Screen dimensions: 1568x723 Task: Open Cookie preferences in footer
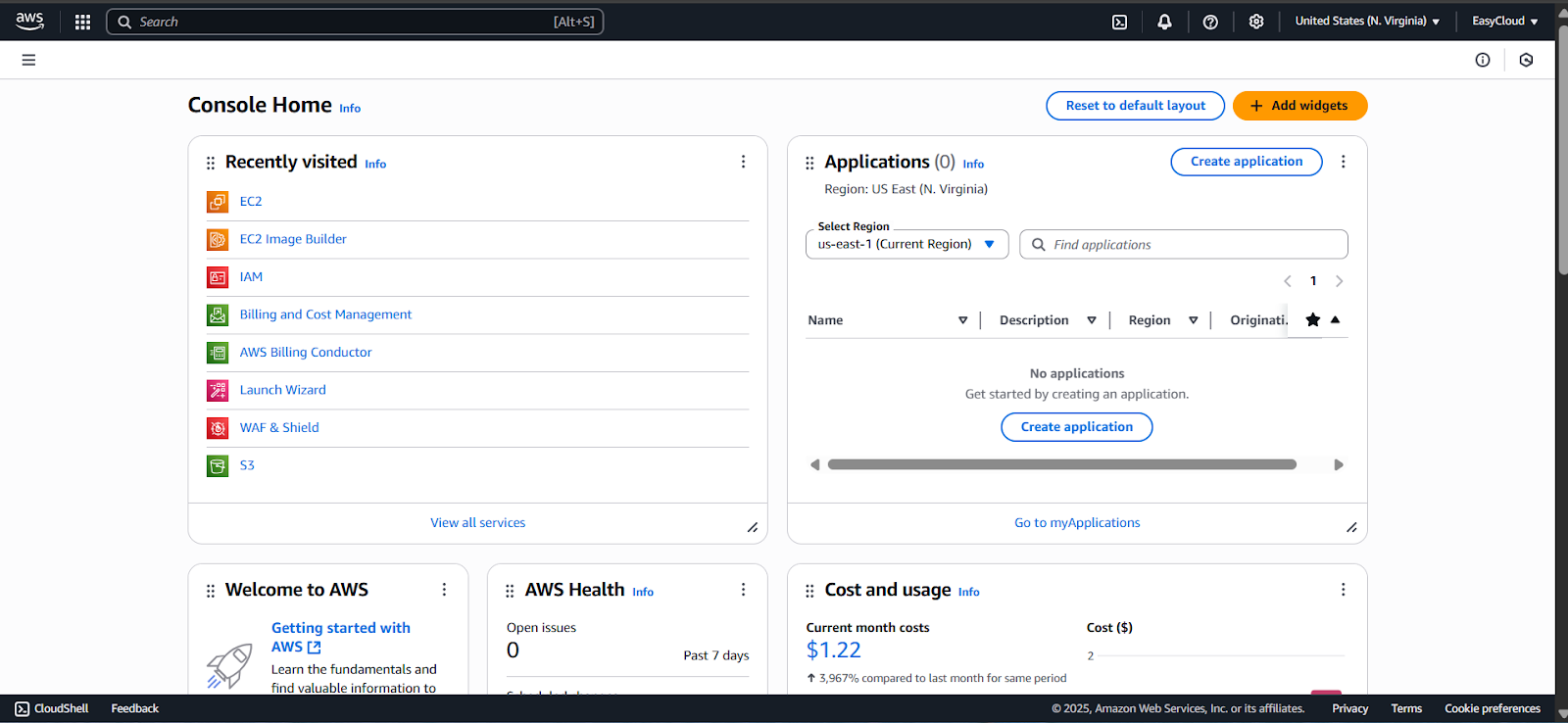(1493, 708)
